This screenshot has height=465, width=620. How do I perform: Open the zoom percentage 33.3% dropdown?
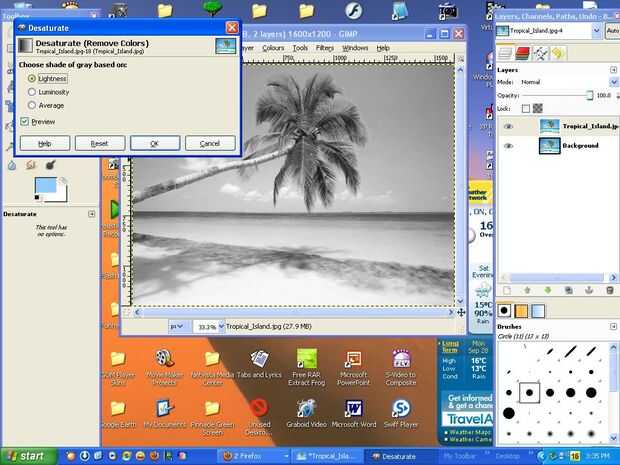[221, 327]
